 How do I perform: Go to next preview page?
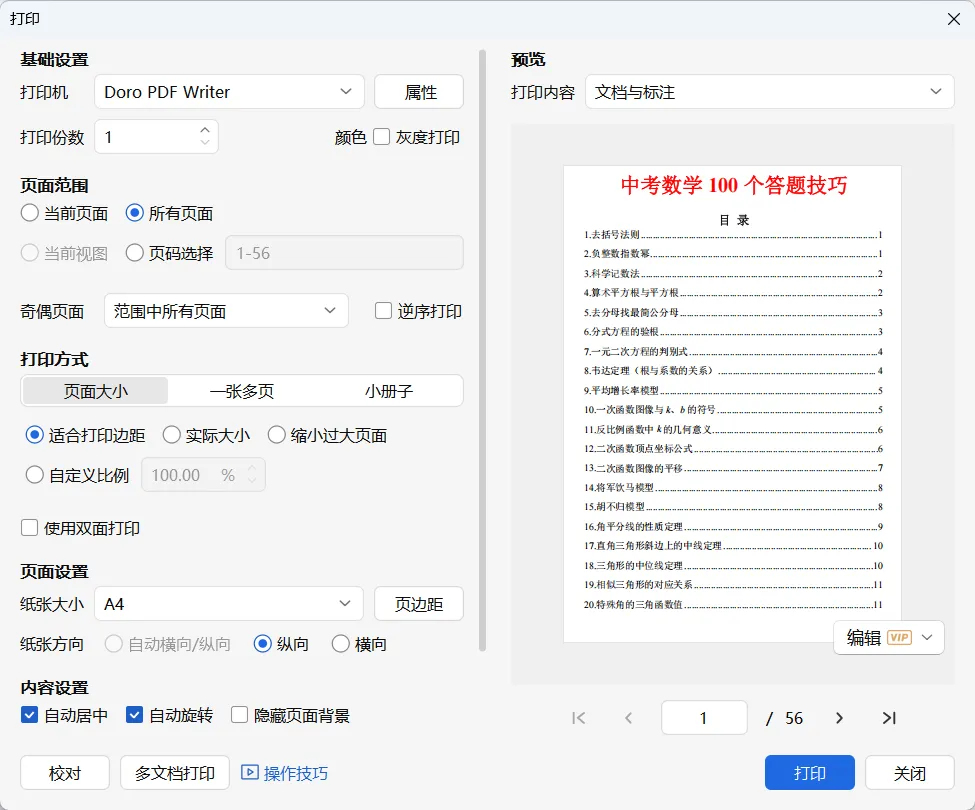tap(839, 718)
